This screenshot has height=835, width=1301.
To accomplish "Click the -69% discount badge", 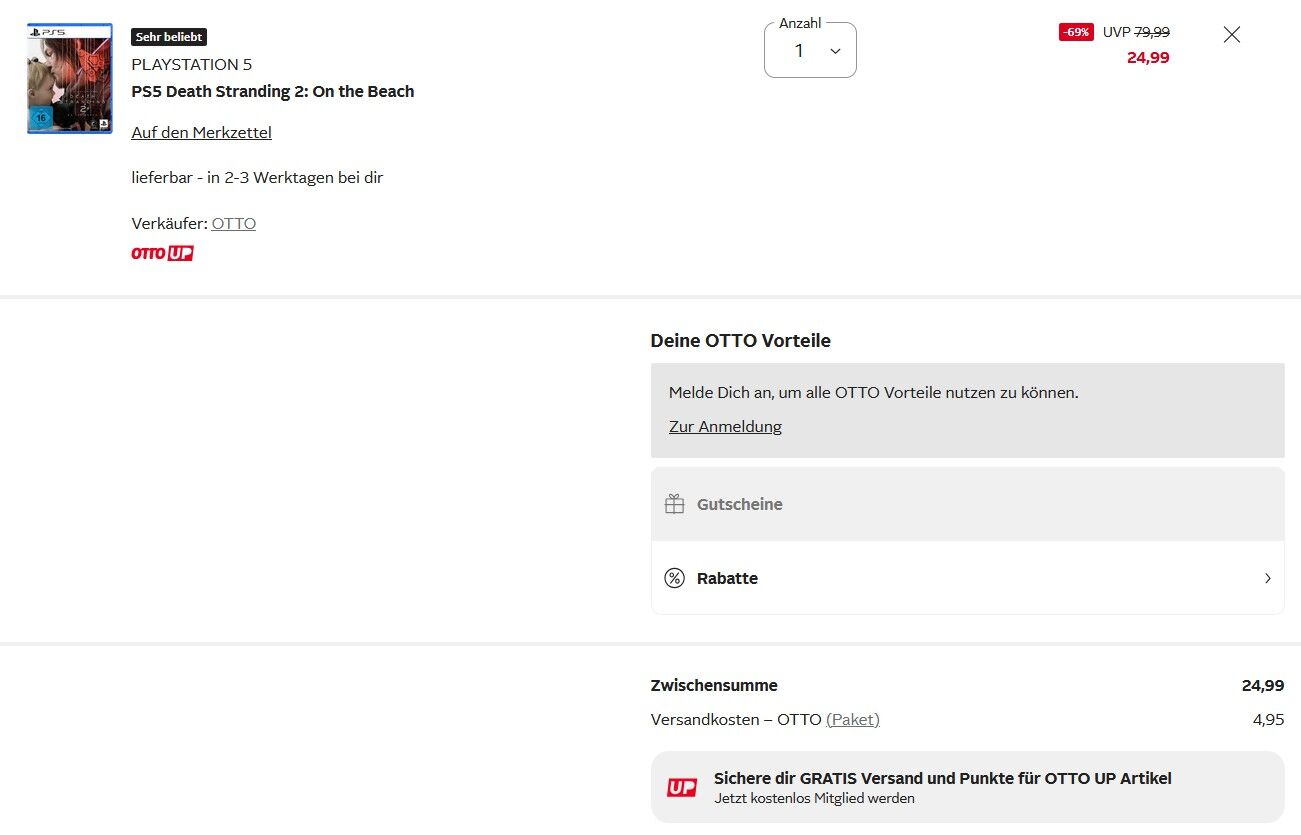I will (x=1076, y=32).
